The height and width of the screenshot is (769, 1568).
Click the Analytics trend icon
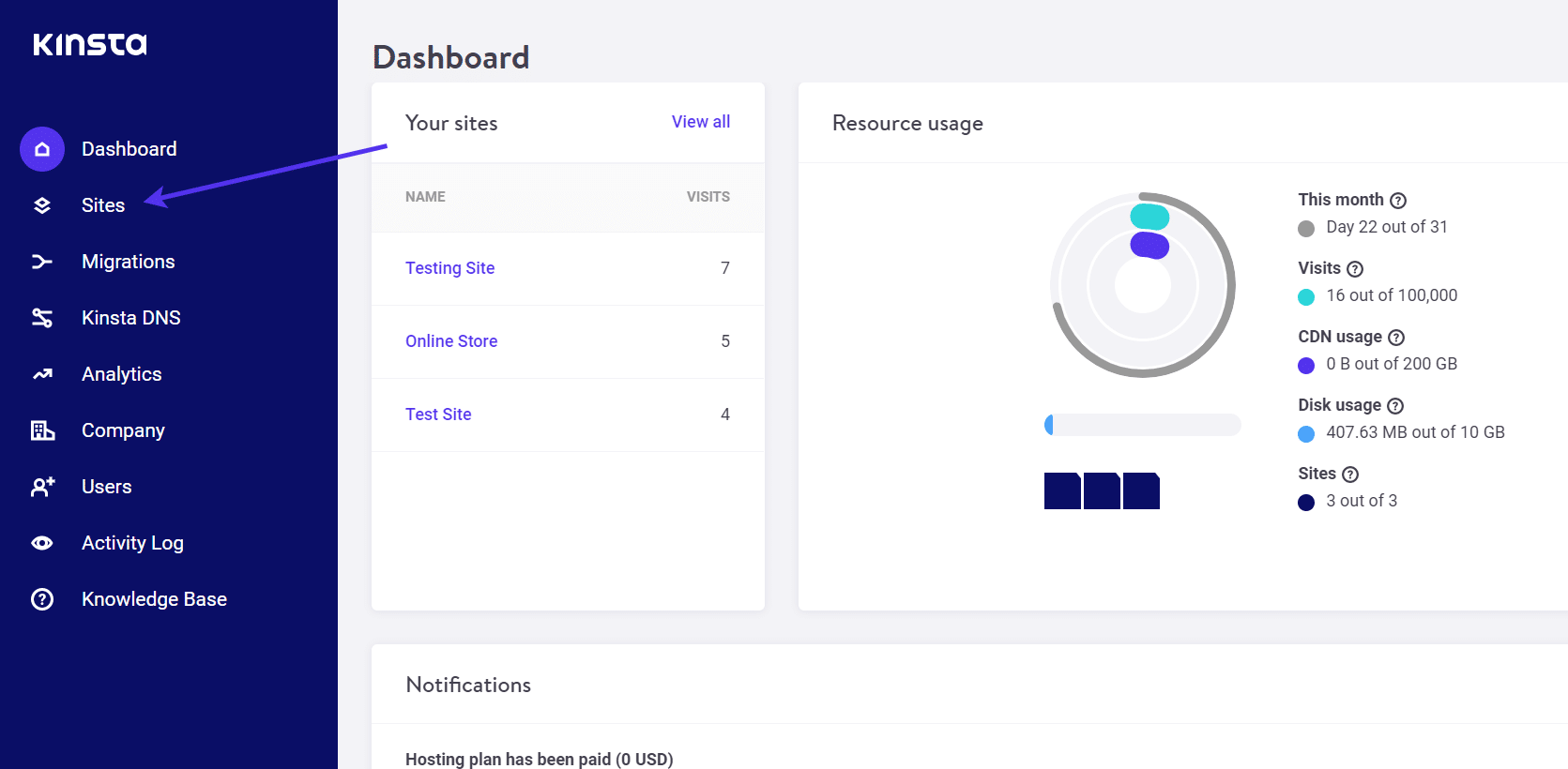(42, 374)
